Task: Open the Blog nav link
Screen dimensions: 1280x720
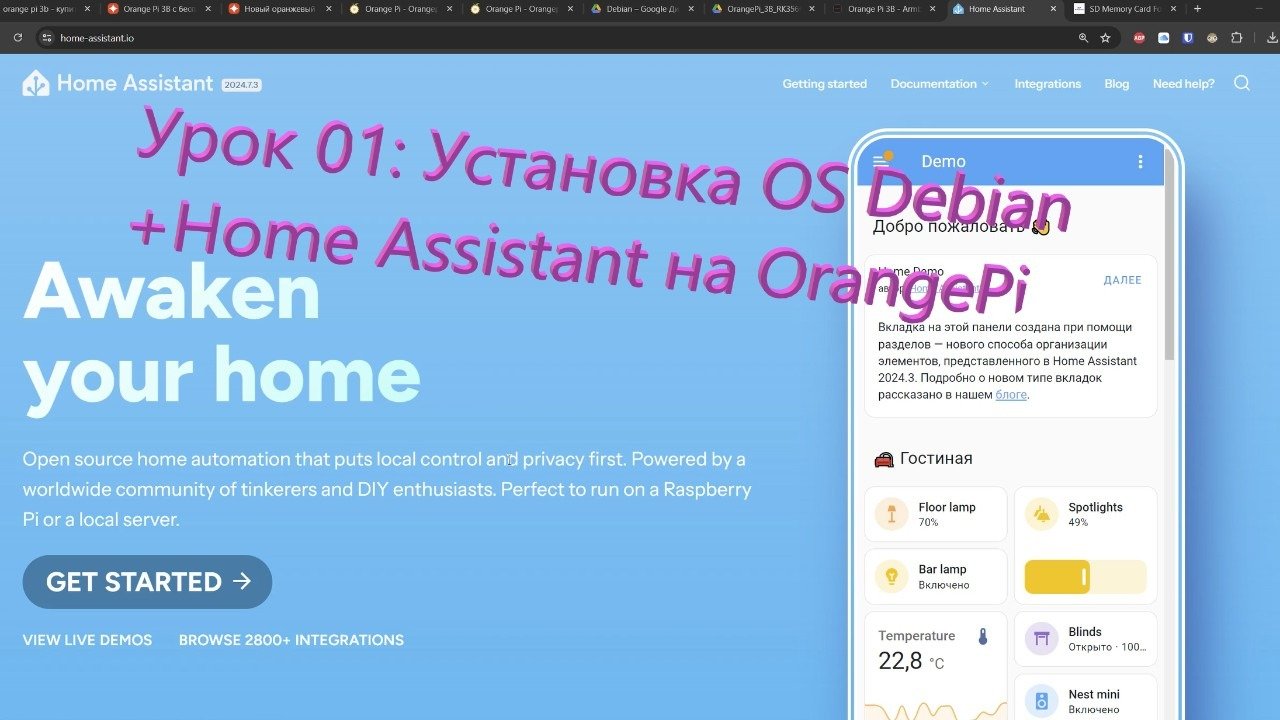Action: click(x=1116, y=84)
